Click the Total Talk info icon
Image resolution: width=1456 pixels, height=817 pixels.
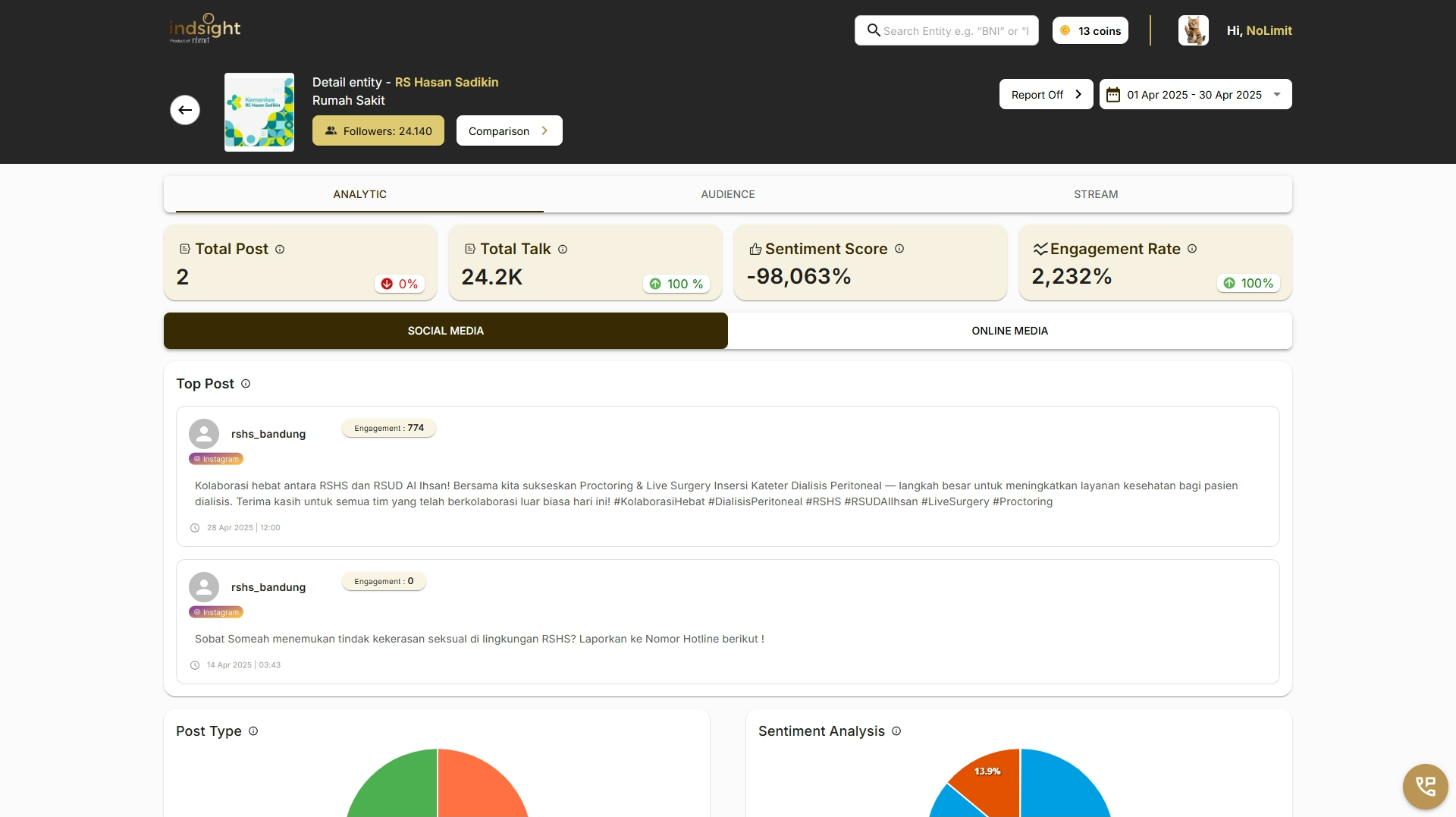pyautogui.click(x=563, y=250)
